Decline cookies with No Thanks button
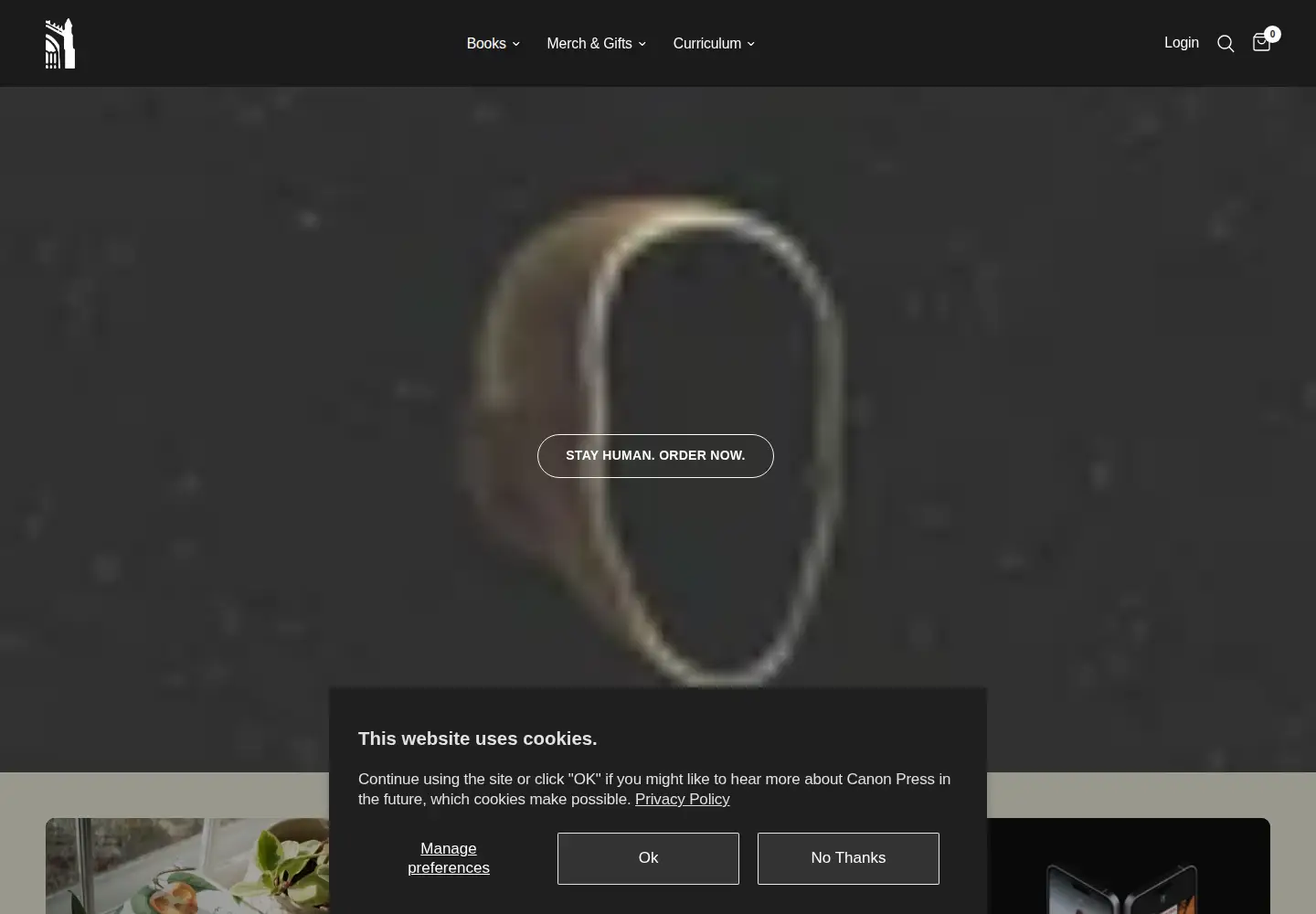The height and width of the screenshot is (914, 1316). 848,858
